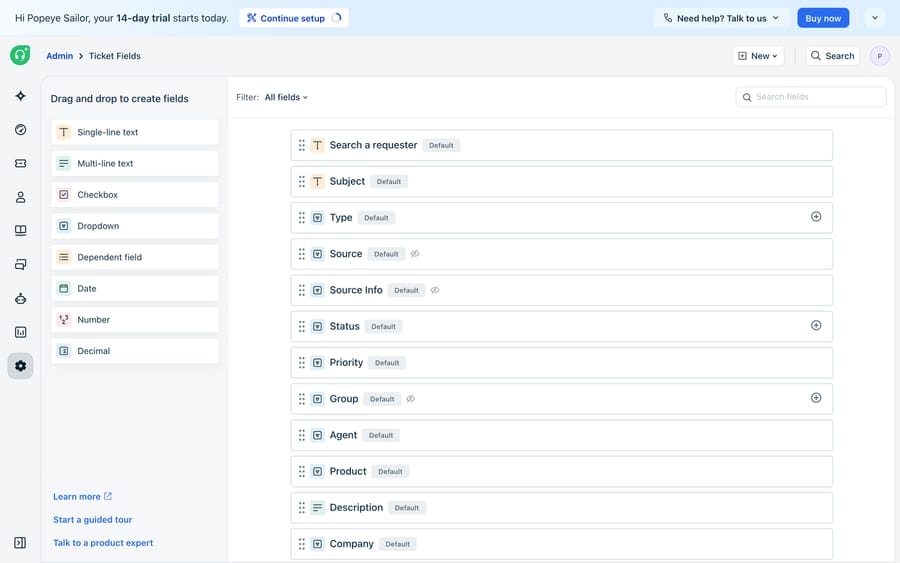The width and height of the screenshot is (900, 563).
Task: Open the Analytics chart sidebar icon
Action: [x=21, y=332]
